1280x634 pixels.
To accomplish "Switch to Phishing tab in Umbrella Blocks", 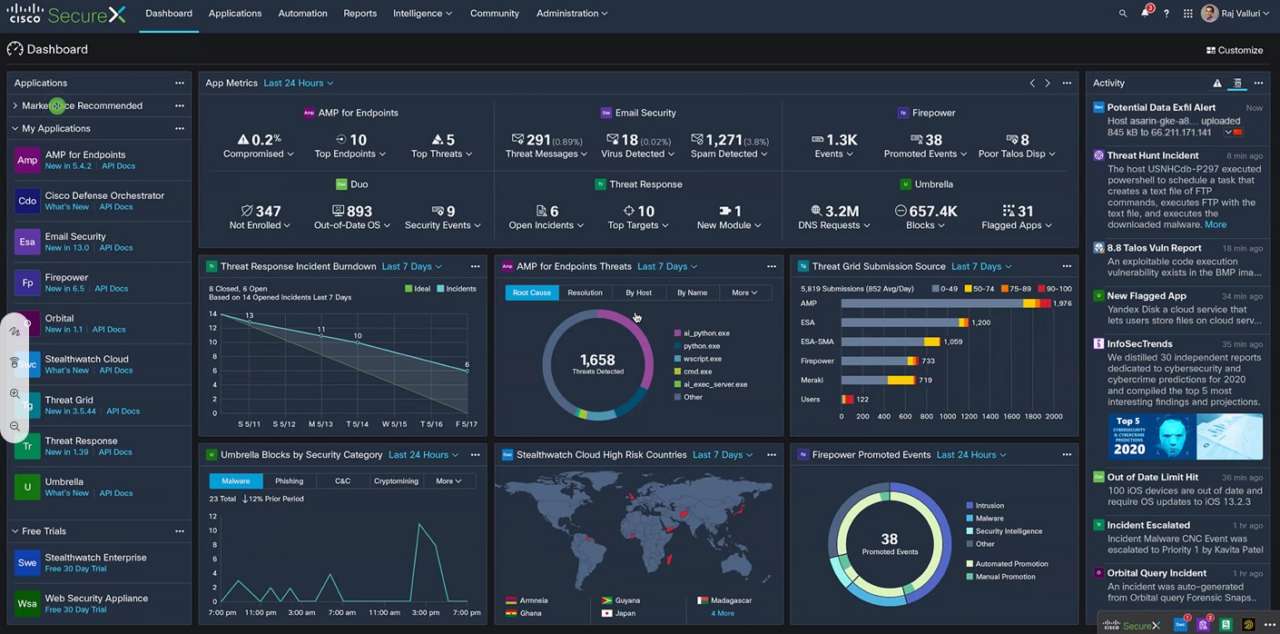I will (289, 481).
